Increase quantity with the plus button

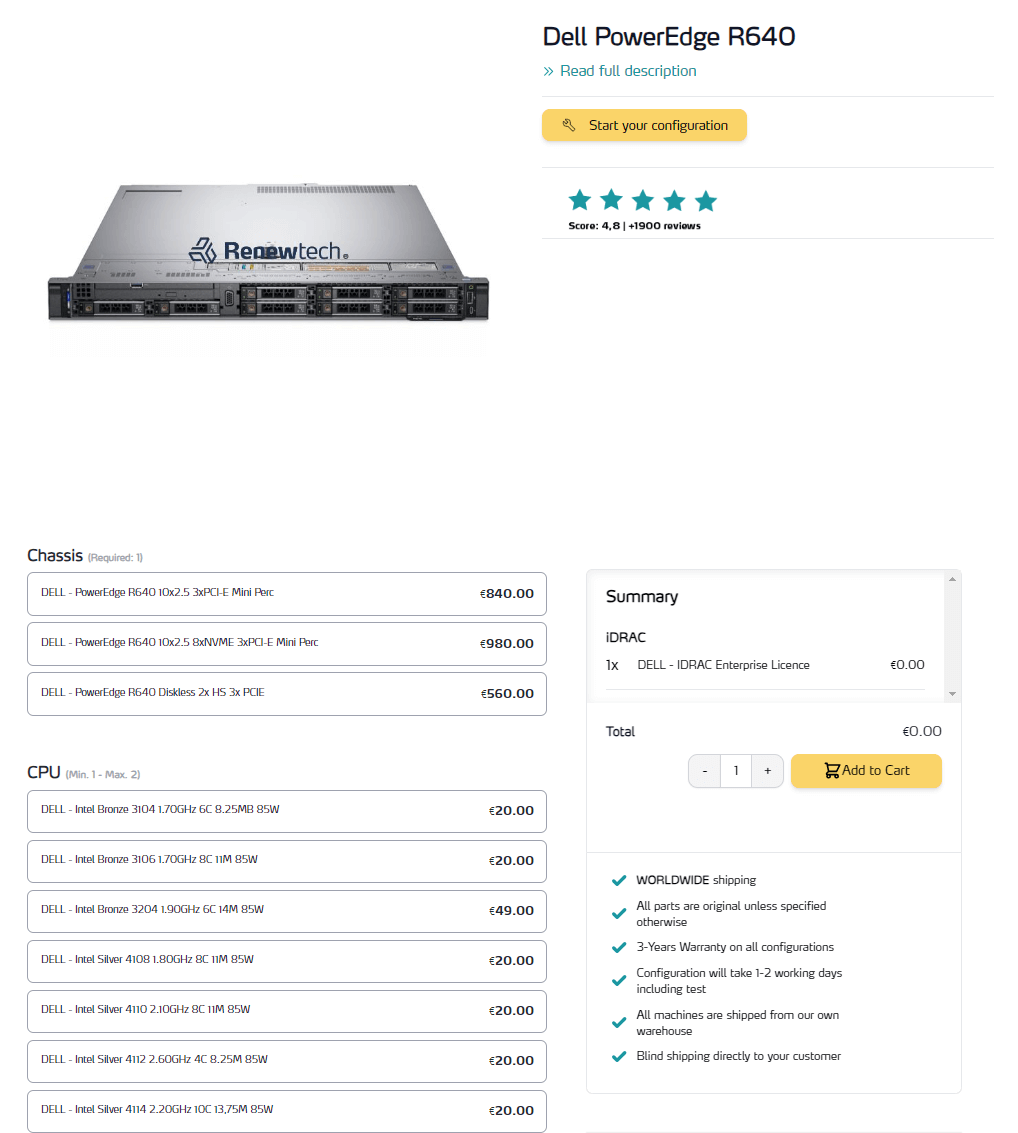pyautogui.click(x=767, y=771)
